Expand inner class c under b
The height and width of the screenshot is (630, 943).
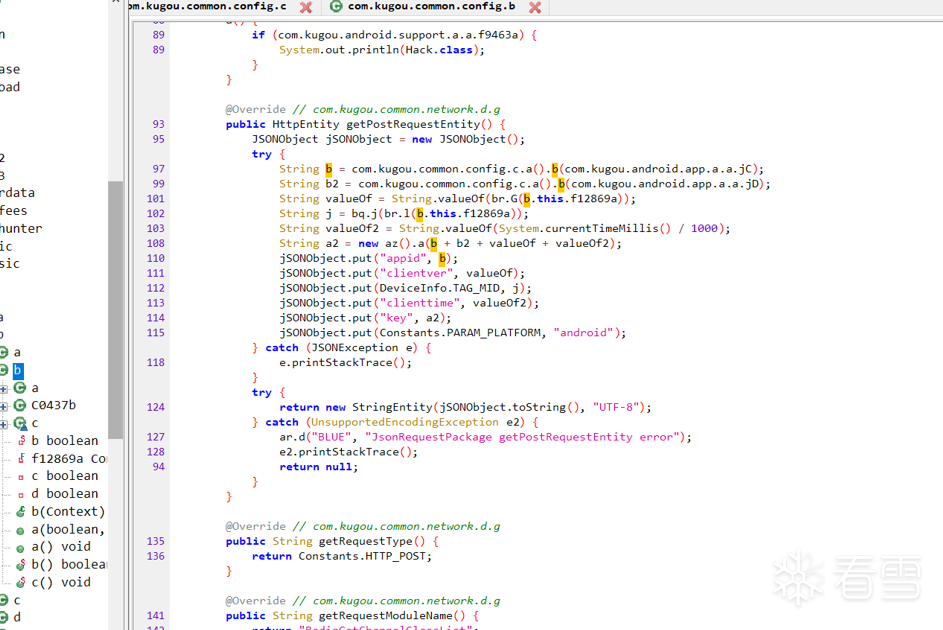pos(4,424)
